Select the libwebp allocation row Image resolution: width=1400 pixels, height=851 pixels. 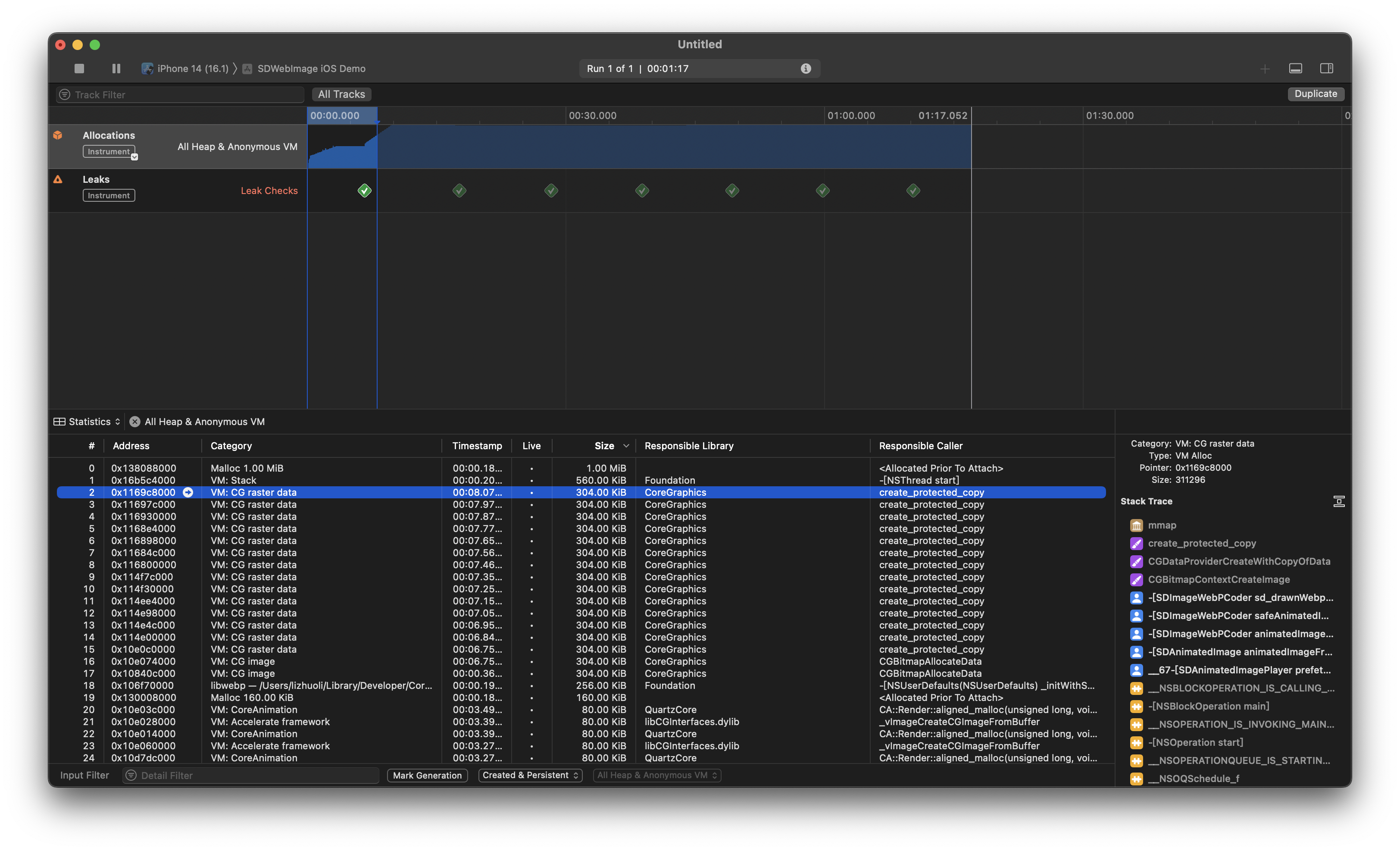tap(581, 686)
